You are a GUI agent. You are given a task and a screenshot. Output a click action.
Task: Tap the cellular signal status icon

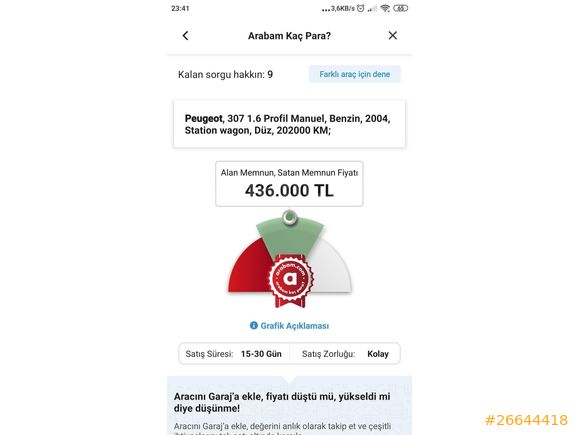point(372,8)
